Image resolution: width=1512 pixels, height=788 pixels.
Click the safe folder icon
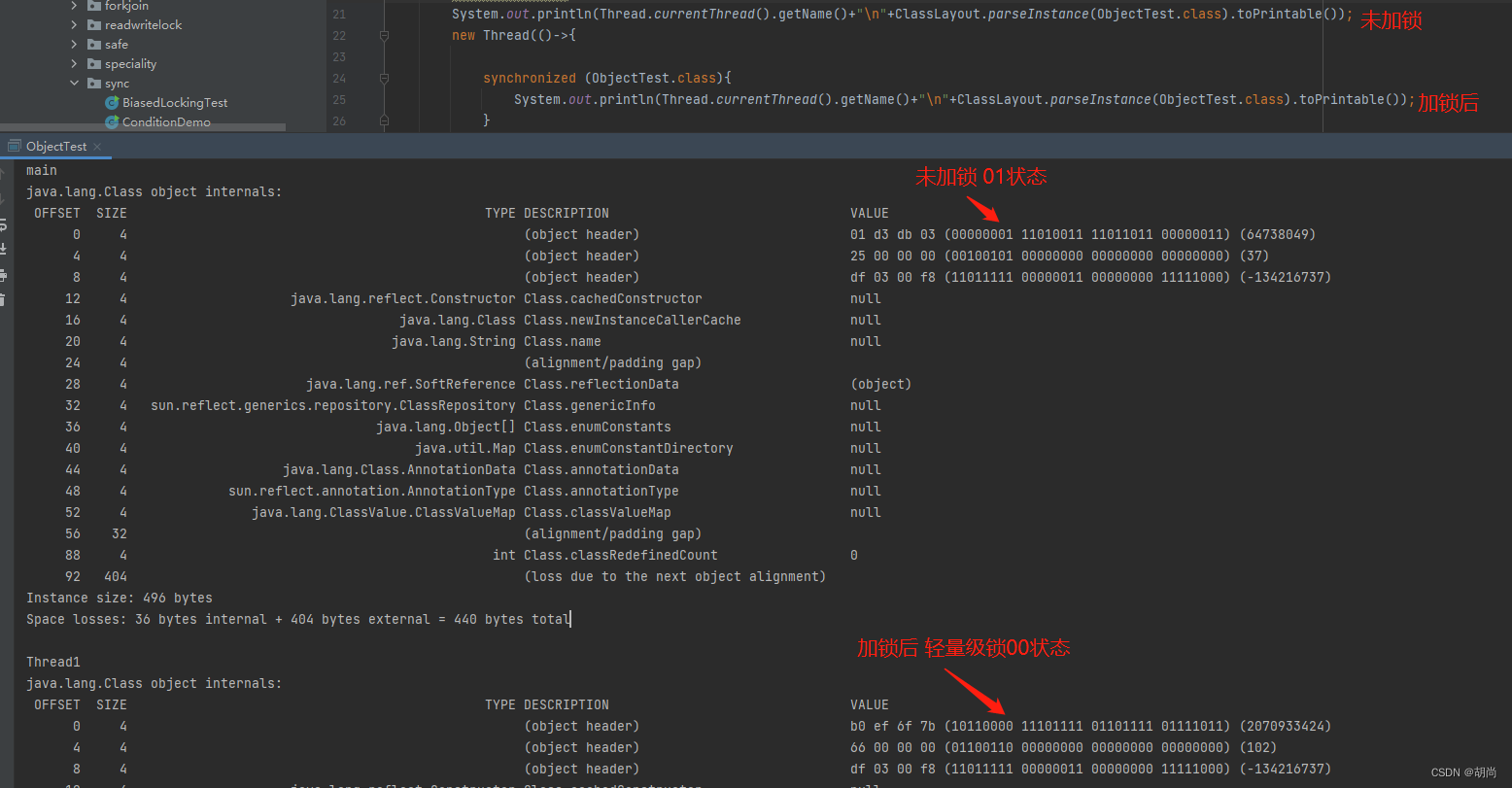(94, 44)
